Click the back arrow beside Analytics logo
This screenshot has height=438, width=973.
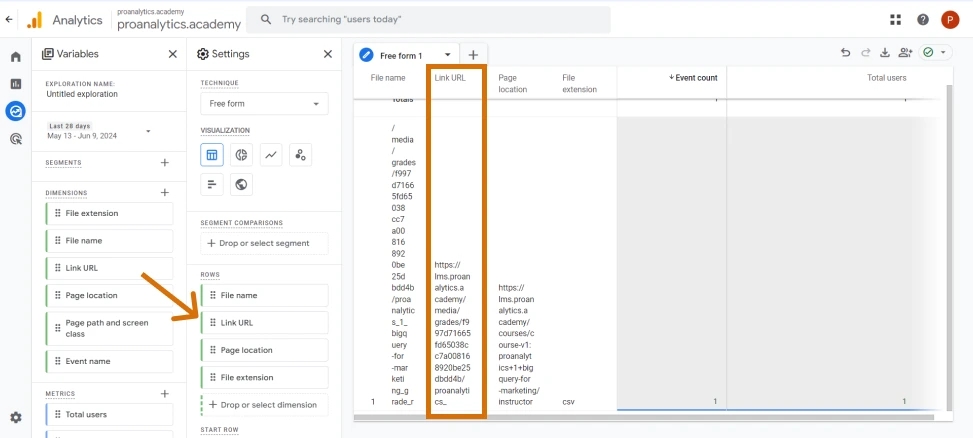pos(9,19)
